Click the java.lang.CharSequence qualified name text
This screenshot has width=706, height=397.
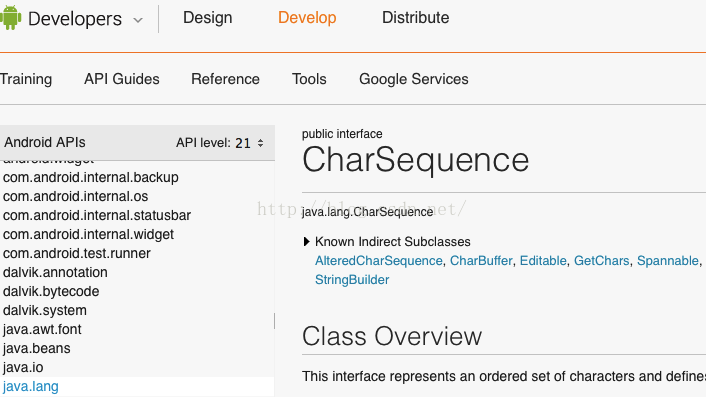click(x=367, y=212)
